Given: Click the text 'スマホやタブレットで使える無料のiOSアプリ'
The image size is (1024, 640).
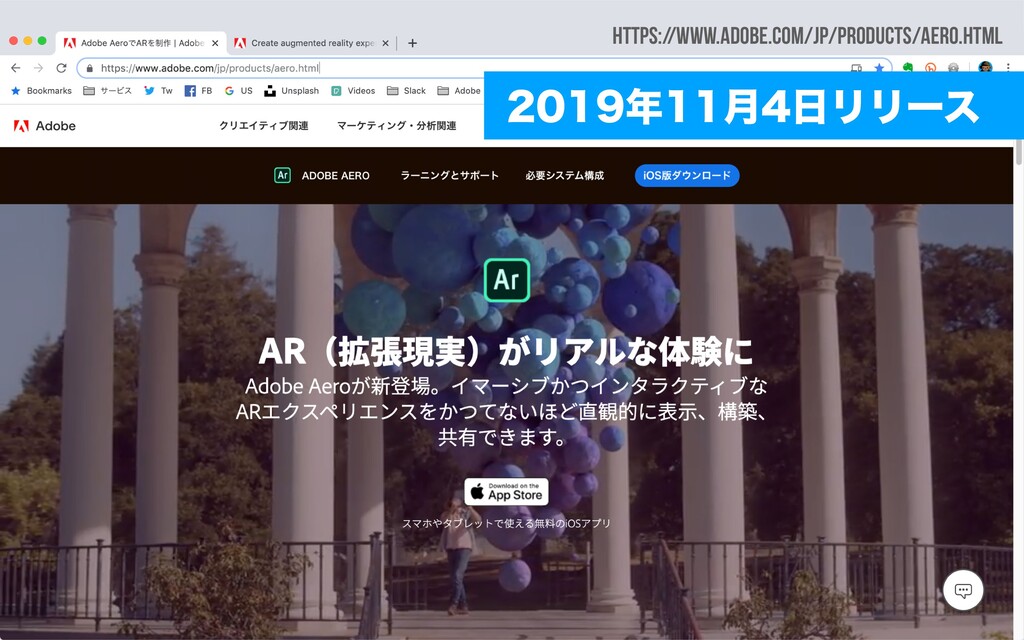Looking at the screenshot, I should coord(506,523).
